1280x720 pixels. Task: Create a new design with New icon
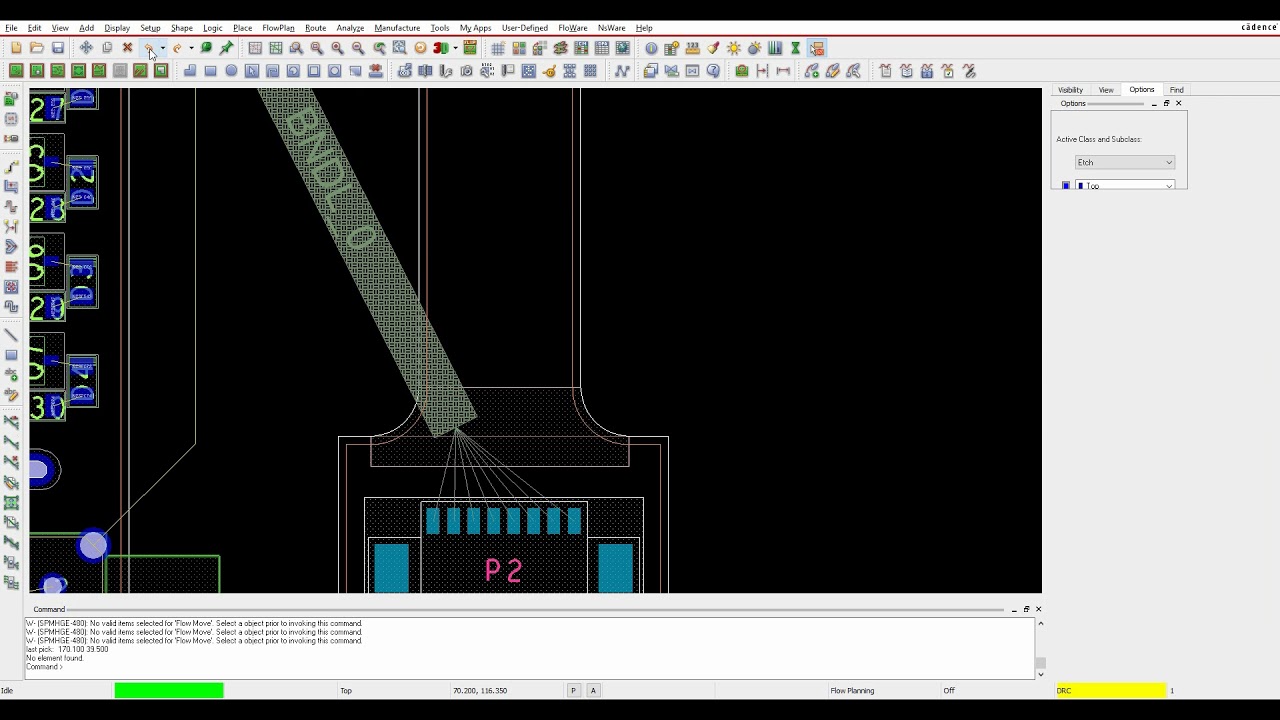16,48
